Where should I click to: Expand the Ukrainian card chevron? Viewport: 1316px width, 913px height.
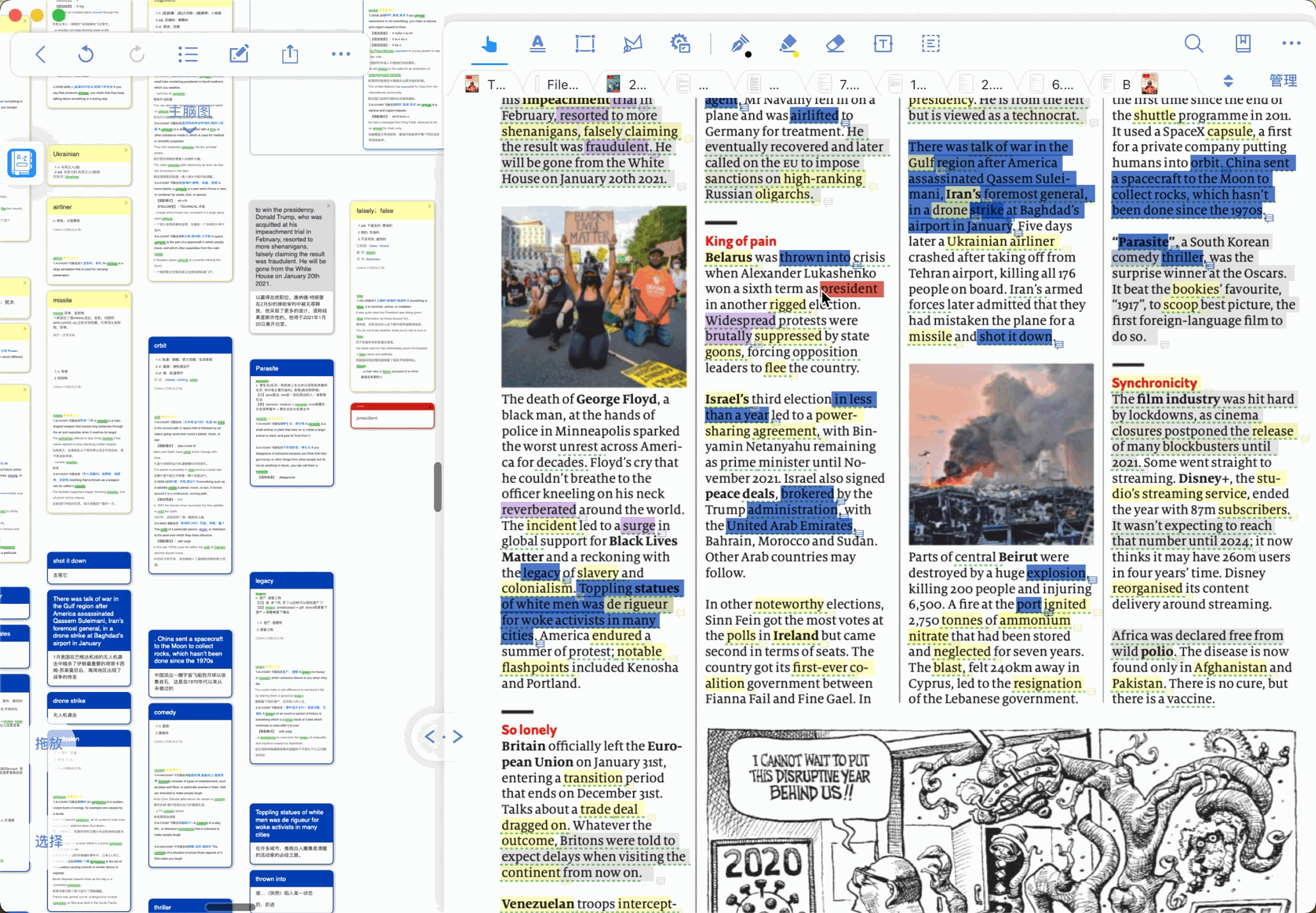click(x=126, y=151)
